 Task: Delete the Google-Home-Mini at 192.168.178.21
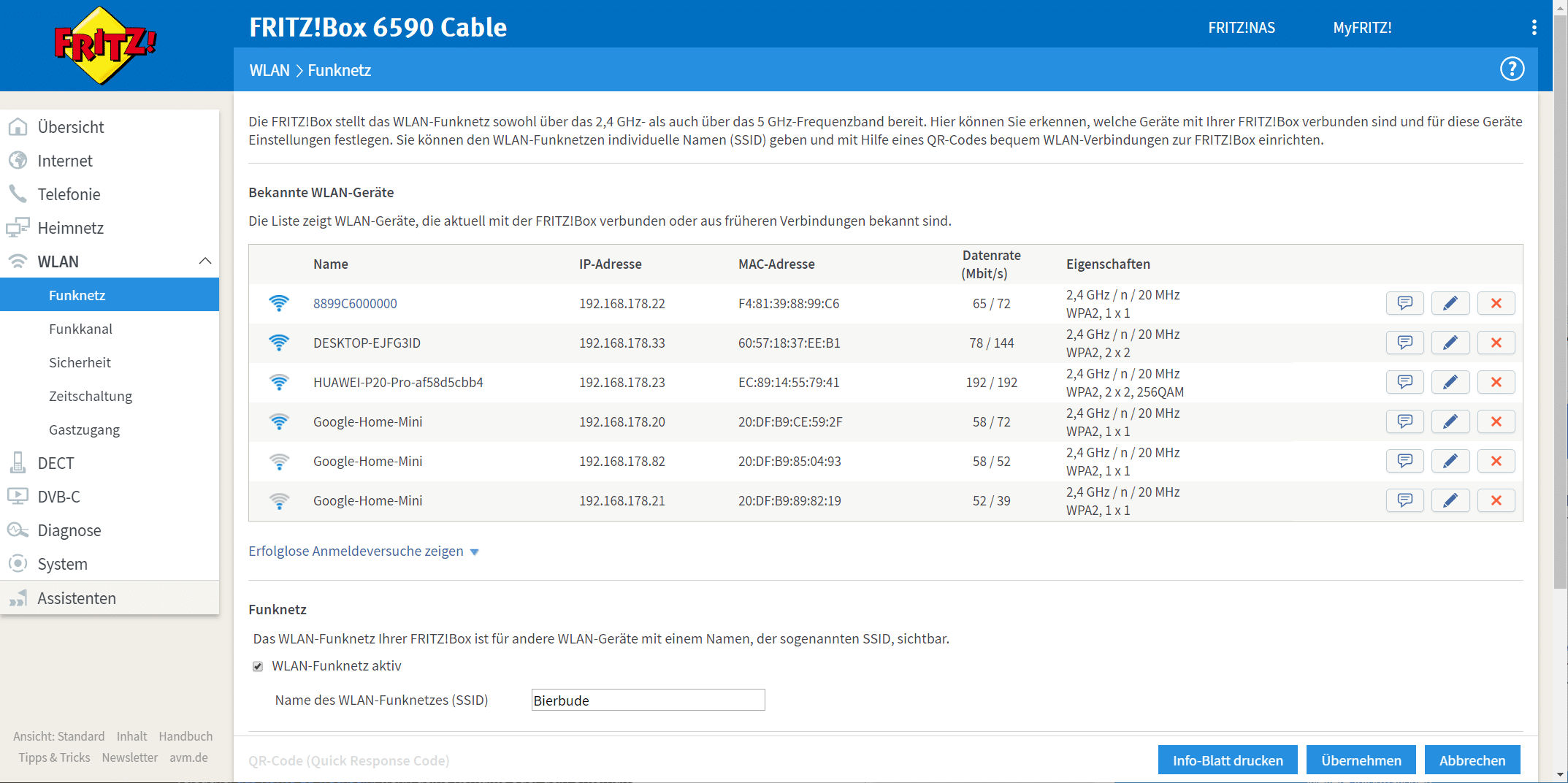click(1496, 500)
